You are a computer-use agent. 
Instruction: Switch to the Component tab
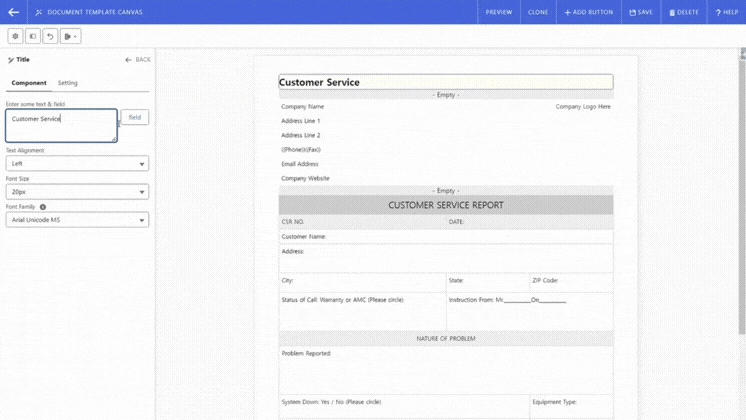(x=29, y=83)
